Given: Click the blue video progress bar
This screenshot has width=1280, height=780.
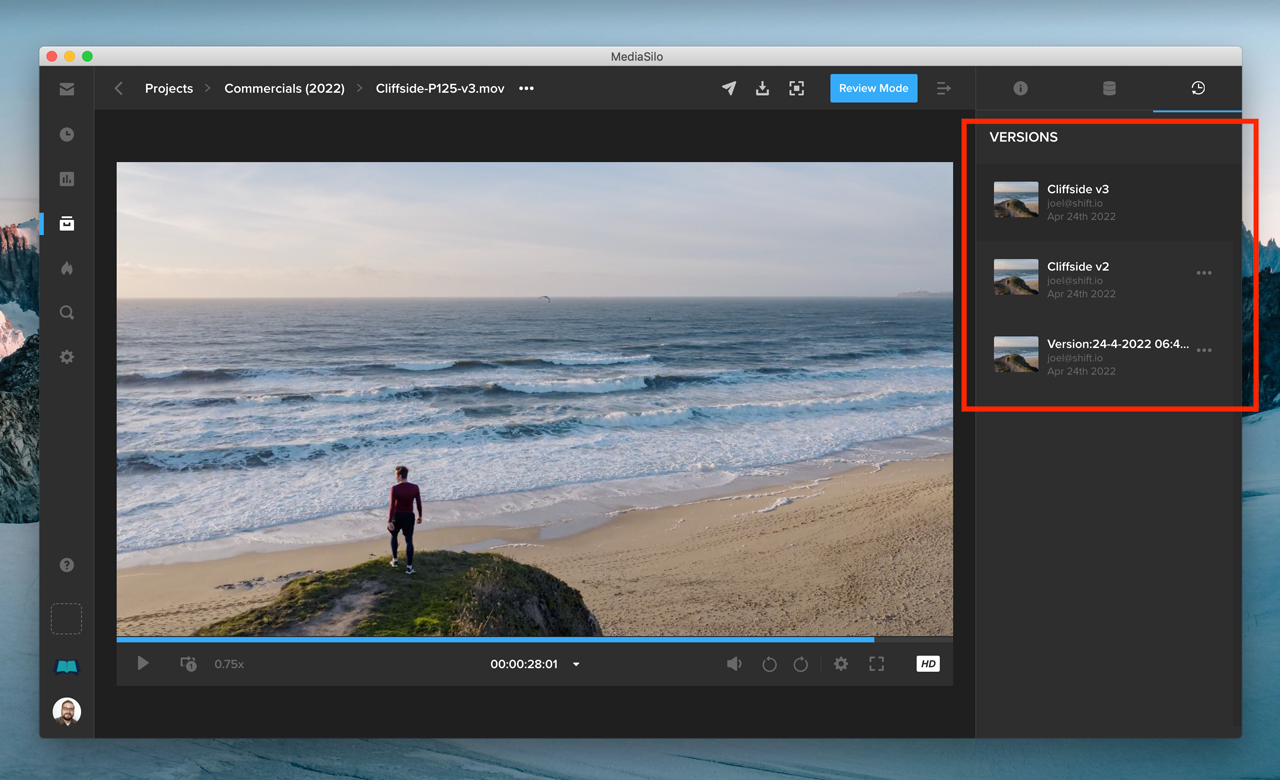Looking at the screenshot, I should pos(495,639).
